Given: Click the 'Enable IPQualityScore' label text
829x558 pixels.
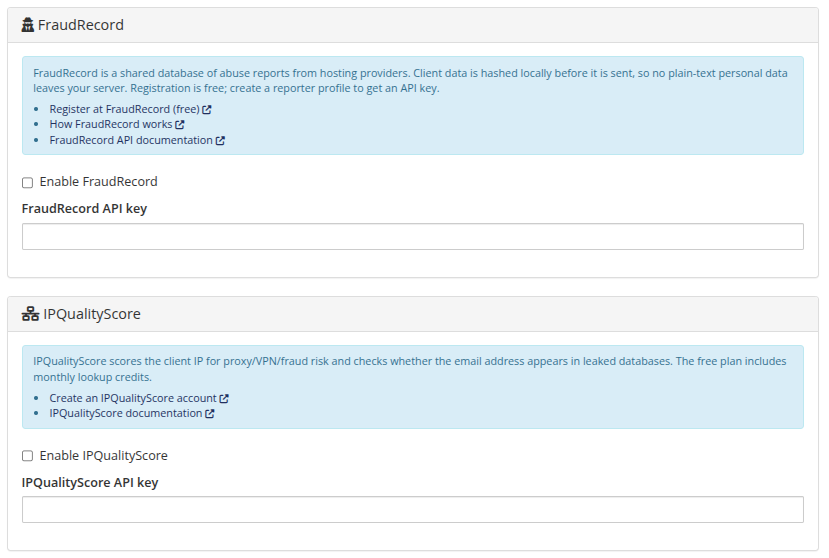Looking at the screenshot, I should [104, 455].
